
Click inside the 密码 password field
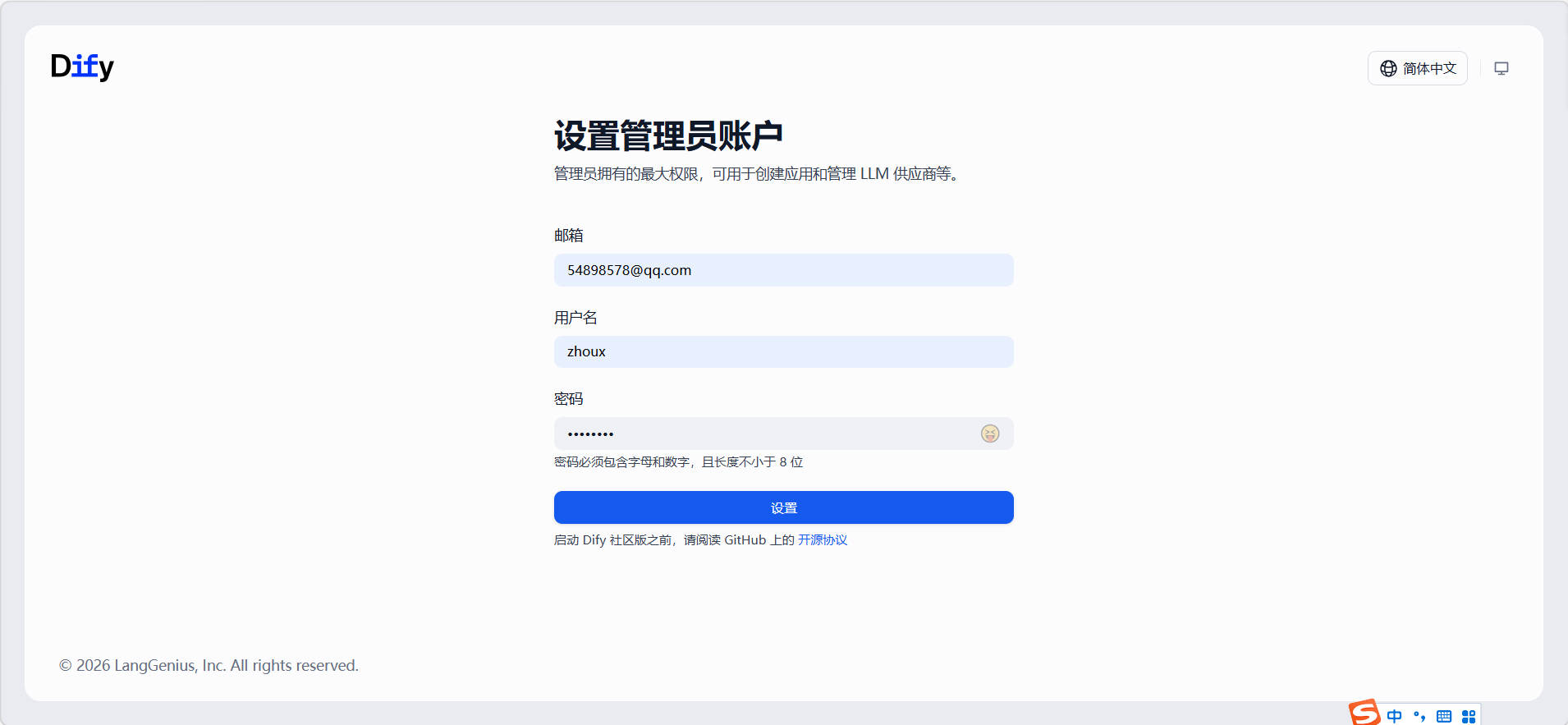[763, 434]
